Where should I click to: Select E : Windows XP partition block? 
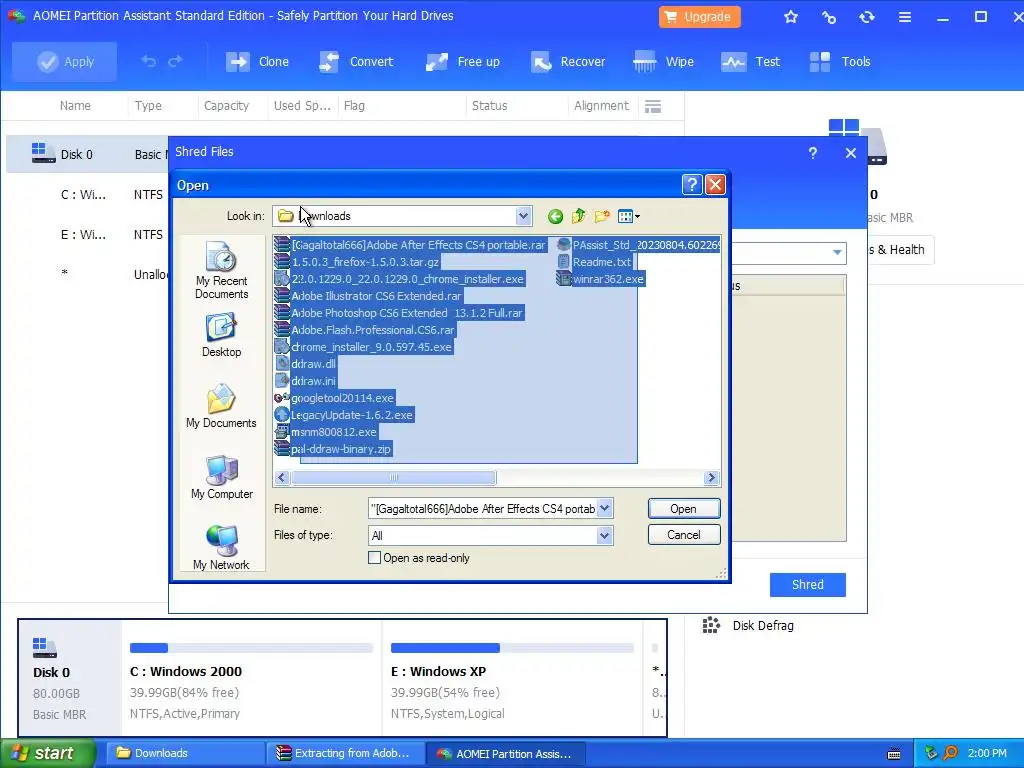513,678
